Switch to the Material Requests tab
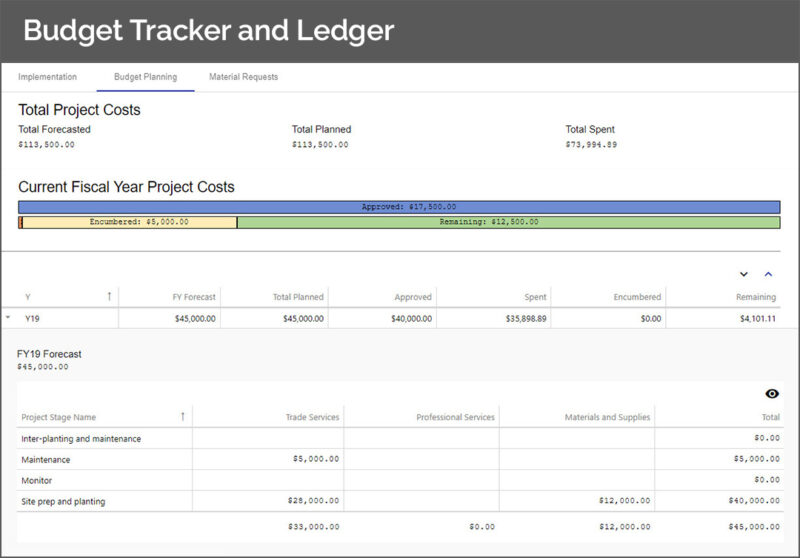The width and height of the screenshot is (800, 558). point(243,77)
